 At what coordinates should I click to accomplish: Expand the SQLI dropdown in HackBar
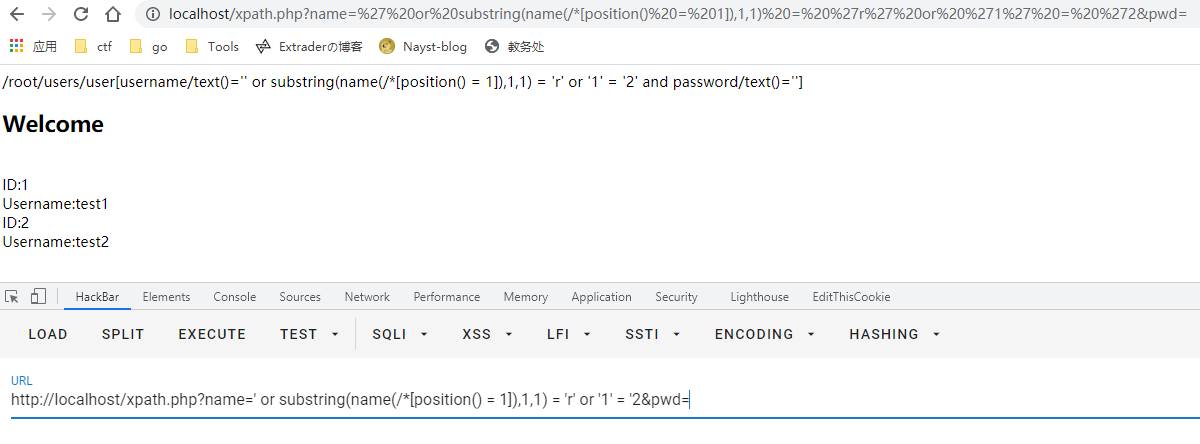[400, 334]
